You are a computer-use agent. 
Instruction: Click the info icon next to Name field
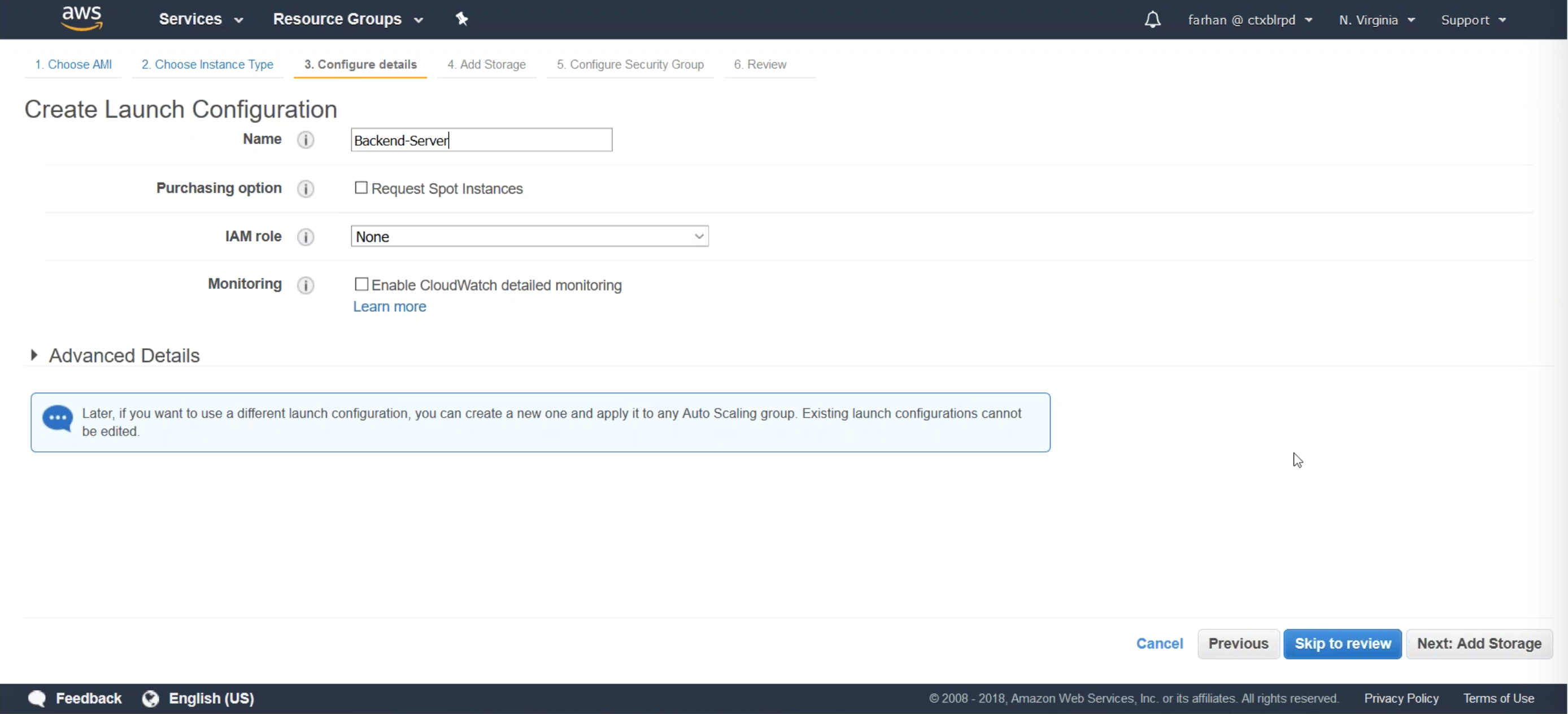[x=306, y=139]
